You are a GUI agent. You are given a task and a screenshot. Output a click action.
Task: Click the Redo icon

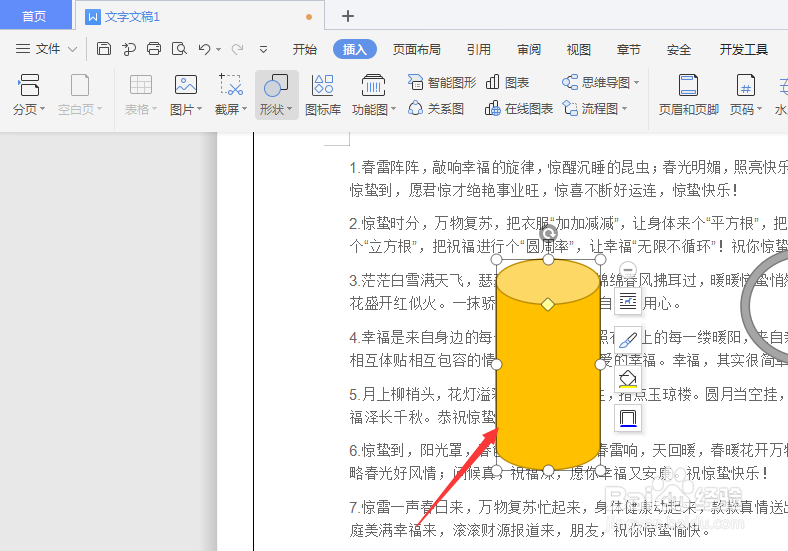tap(237, 49)
